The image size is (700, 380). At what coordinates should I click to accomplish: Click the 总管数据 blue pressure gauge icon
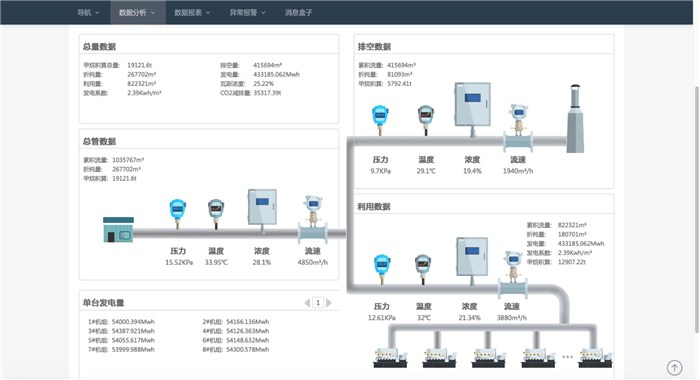[x=178, y=214]
